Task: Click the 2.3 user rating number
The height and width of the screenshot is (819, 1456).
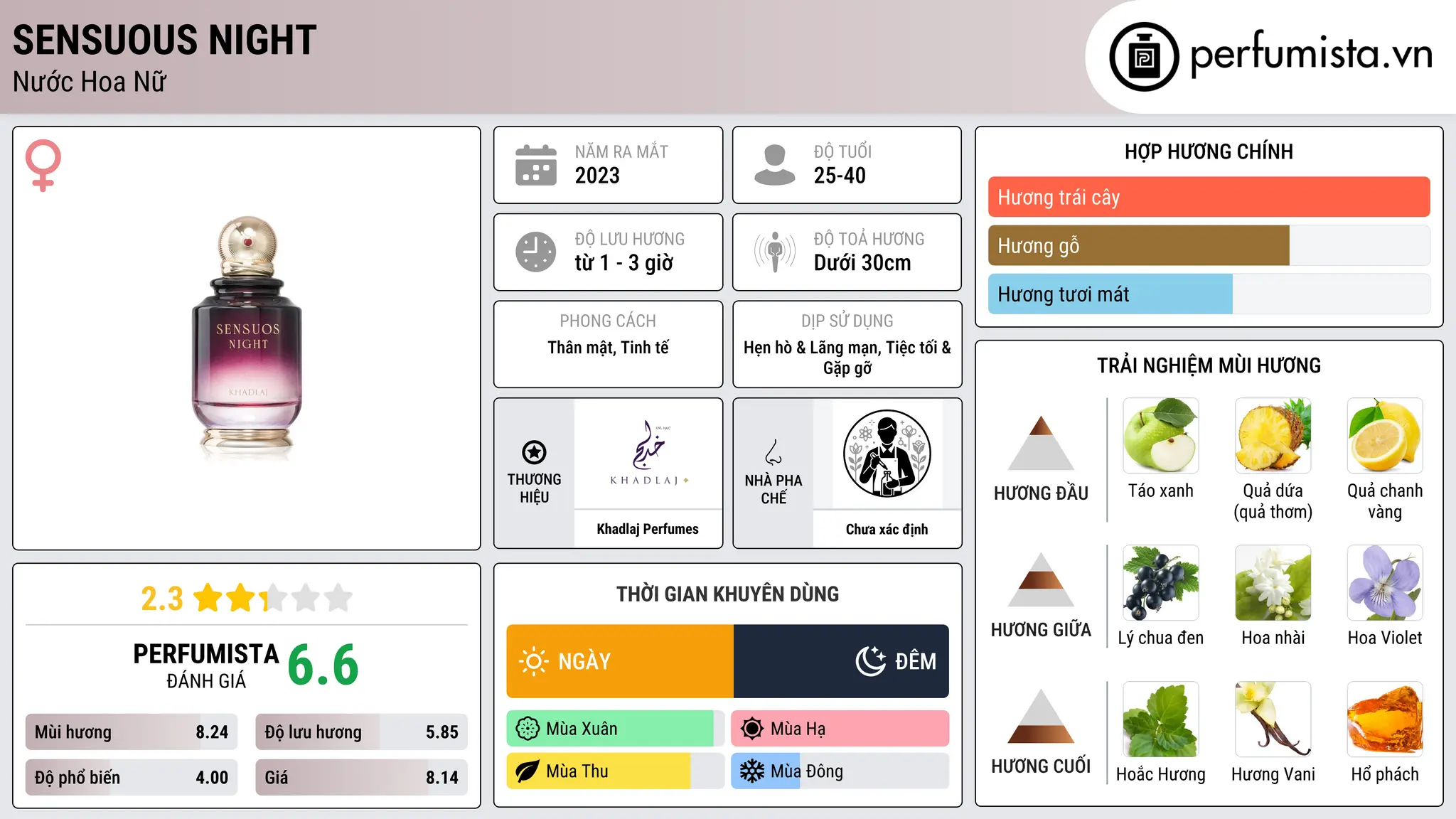Action: click(162, 599)
